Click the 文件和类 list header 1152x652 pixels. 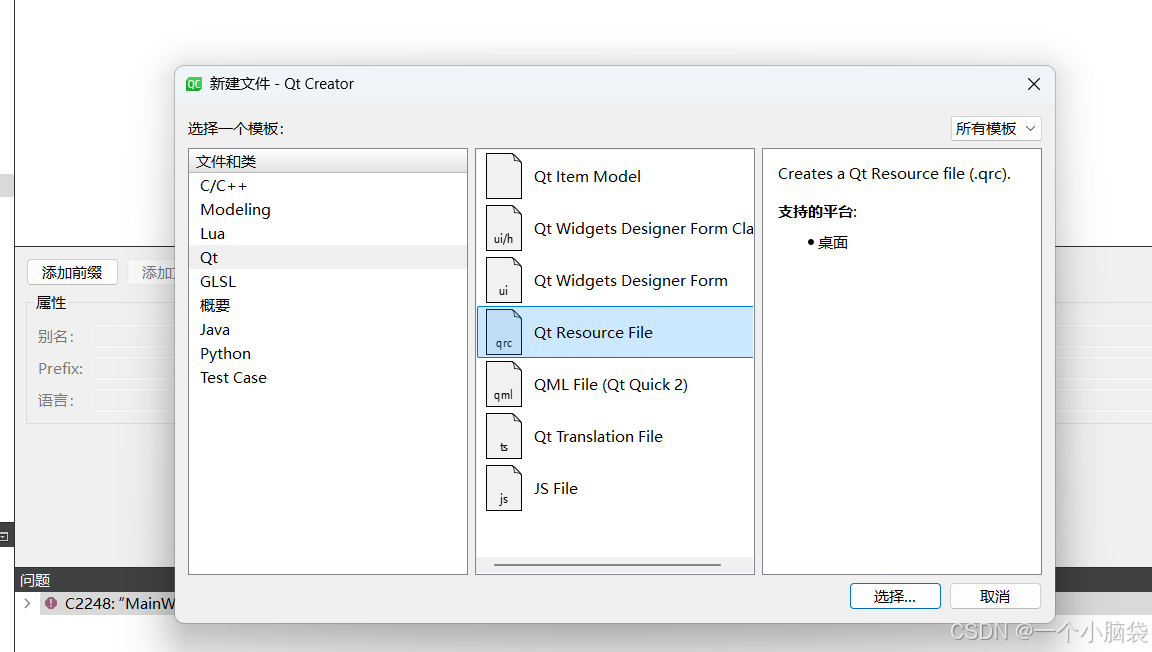coord(328,162)
